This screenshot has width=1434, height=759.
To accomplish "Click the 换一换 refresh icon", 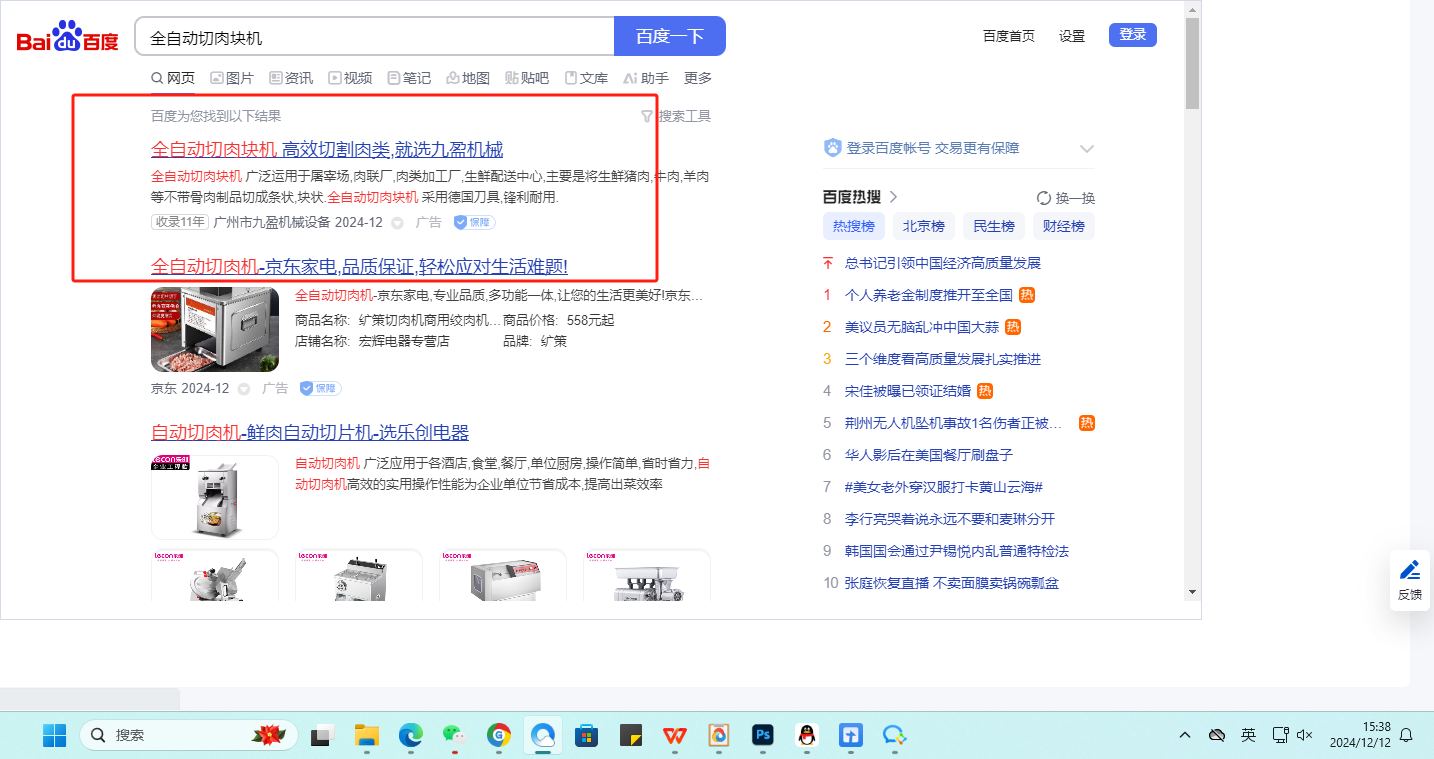I will 1044,198.
